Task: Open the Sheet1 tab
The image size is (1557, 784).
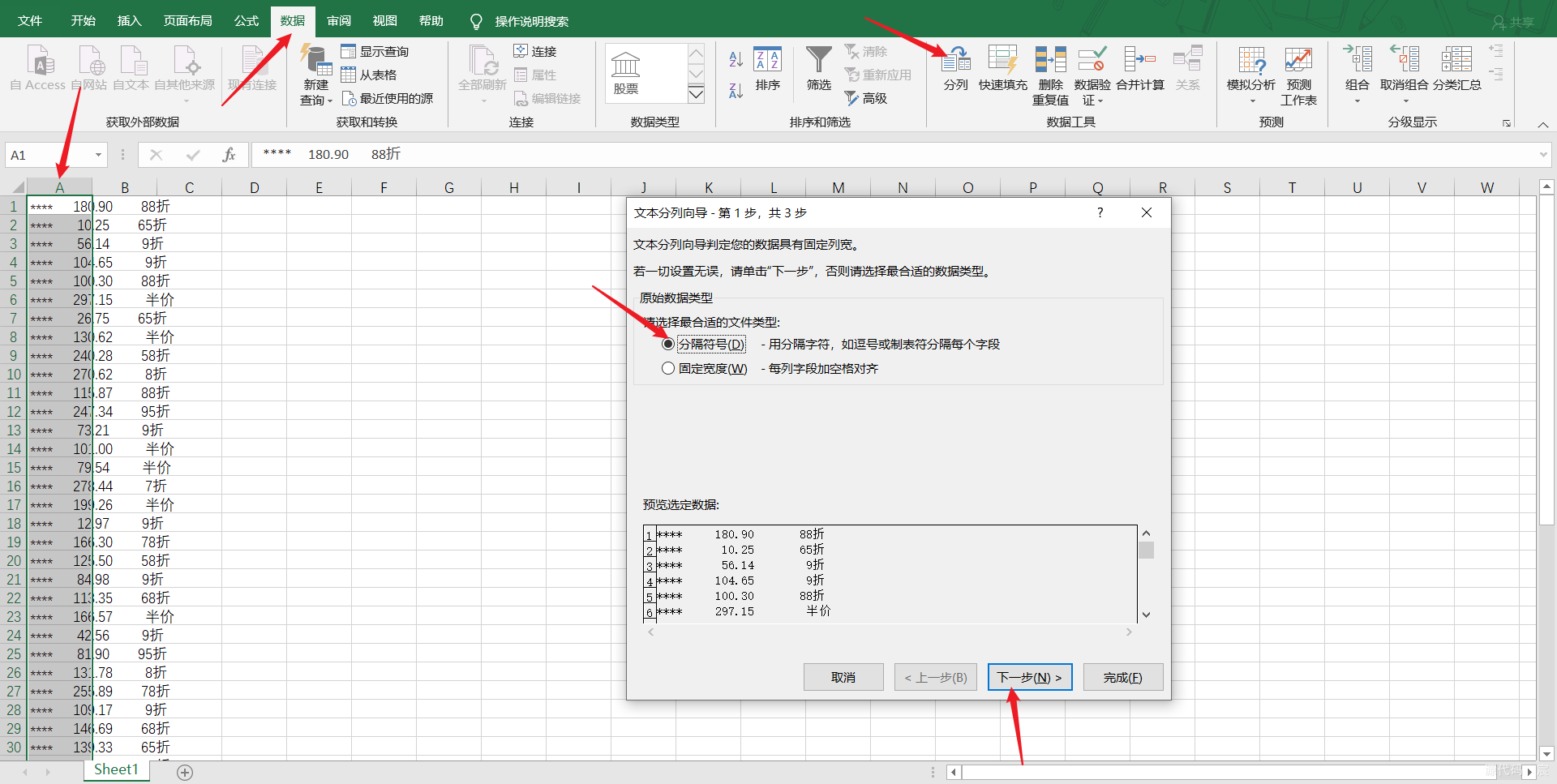Action: point(116,770)
